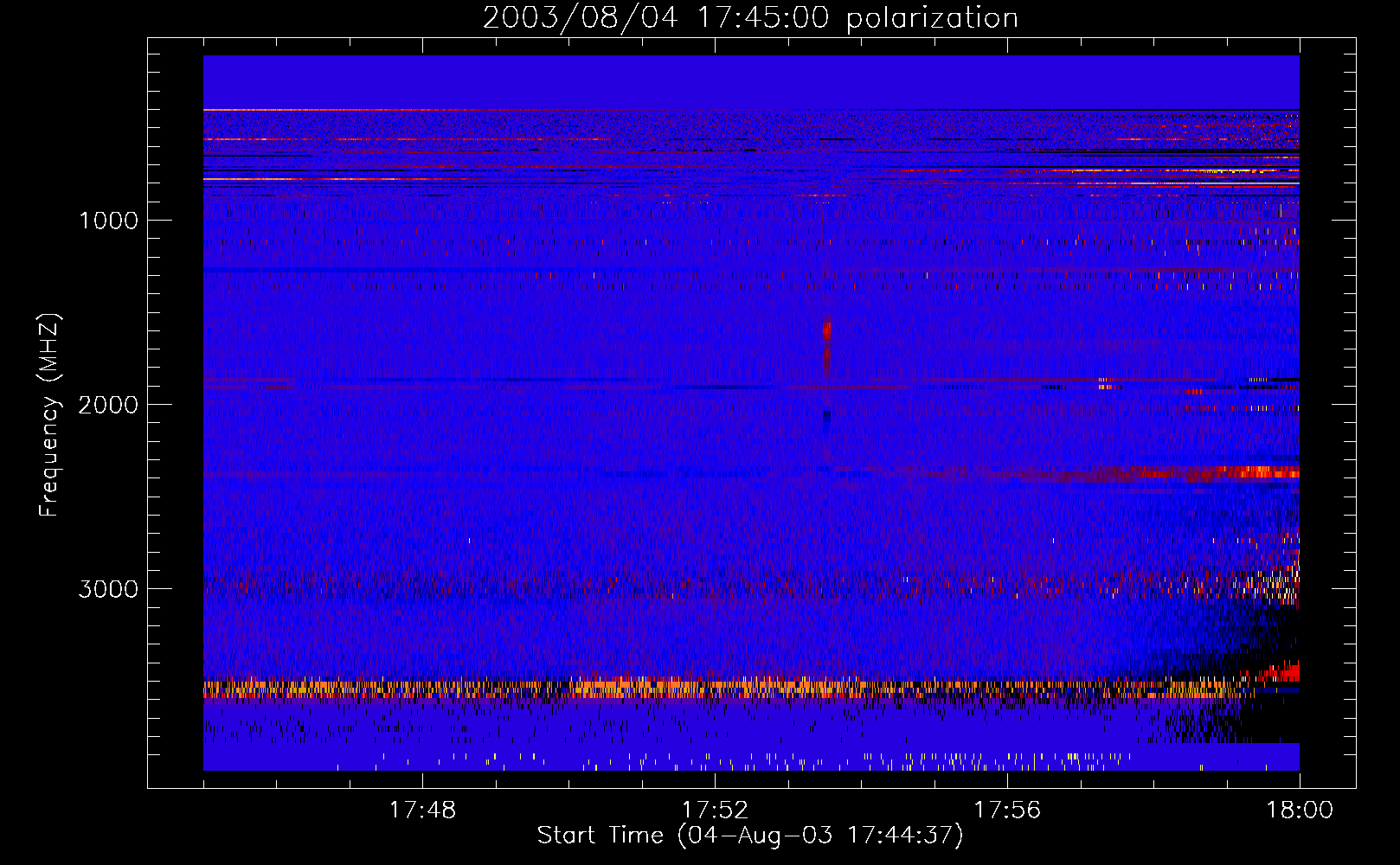
Task: Click the 18:00 time tick label
Action: tap(1300, 811)
